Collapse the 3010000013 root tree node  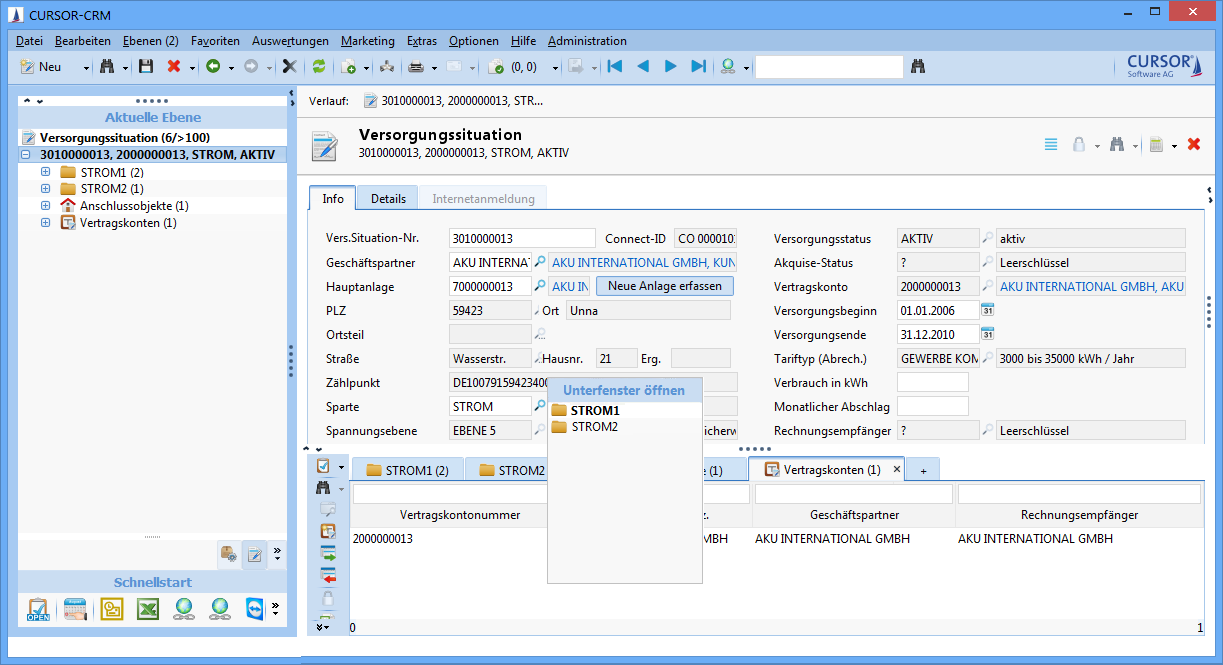[x=25, y=155]
